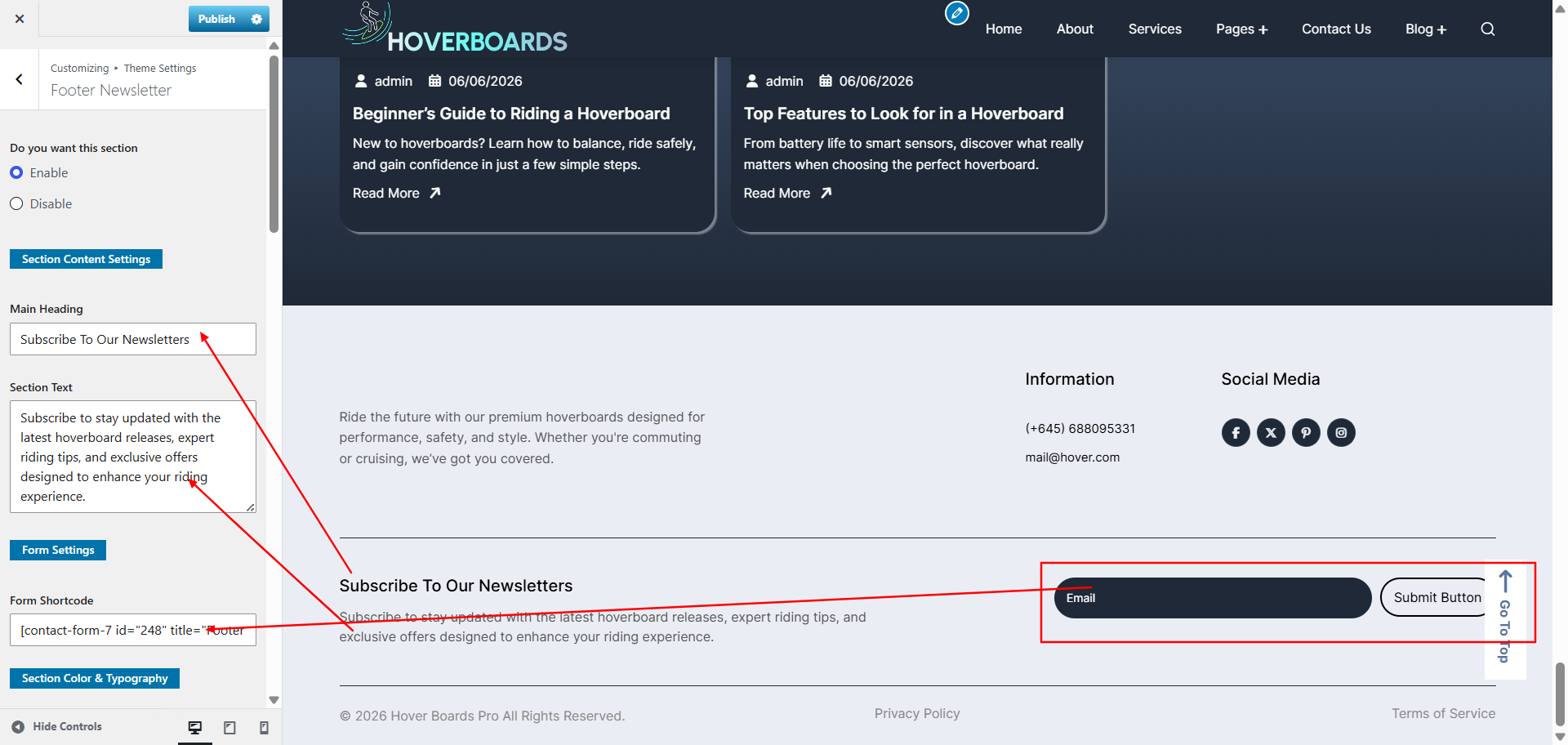The image size is (1568, 745).
Task: Switch to mobile preview icon
Action: (x=264, y=727)
